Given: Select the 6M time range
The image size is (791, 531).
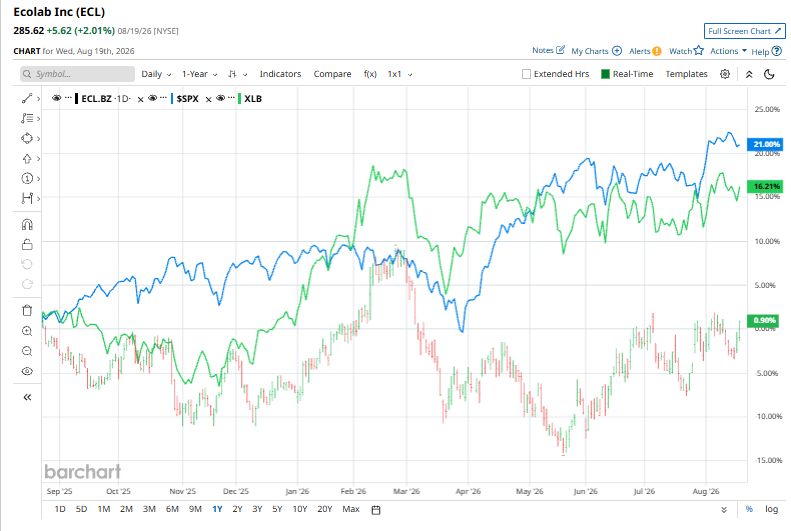Looking at the screenshot, I should point(172,509).
